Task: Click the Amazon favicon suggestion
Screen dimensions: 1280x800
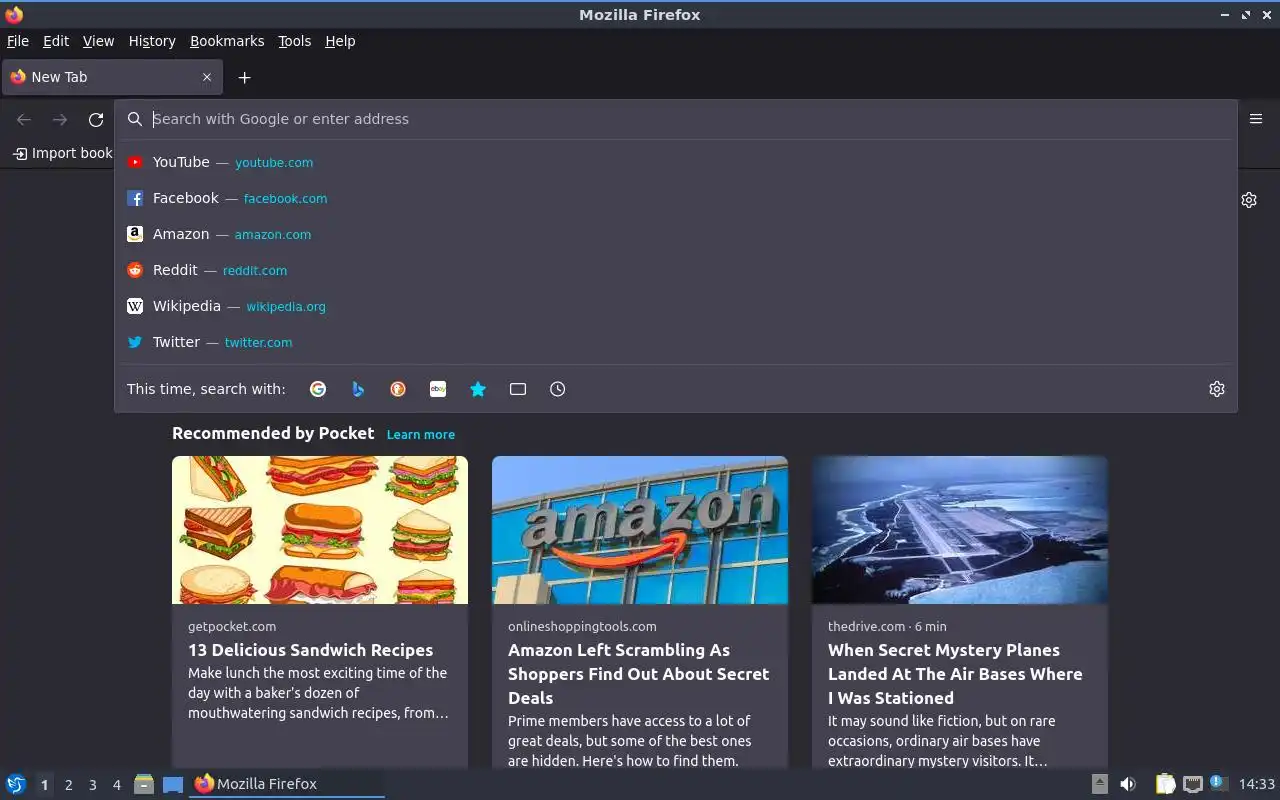Action: coord(135,234)
